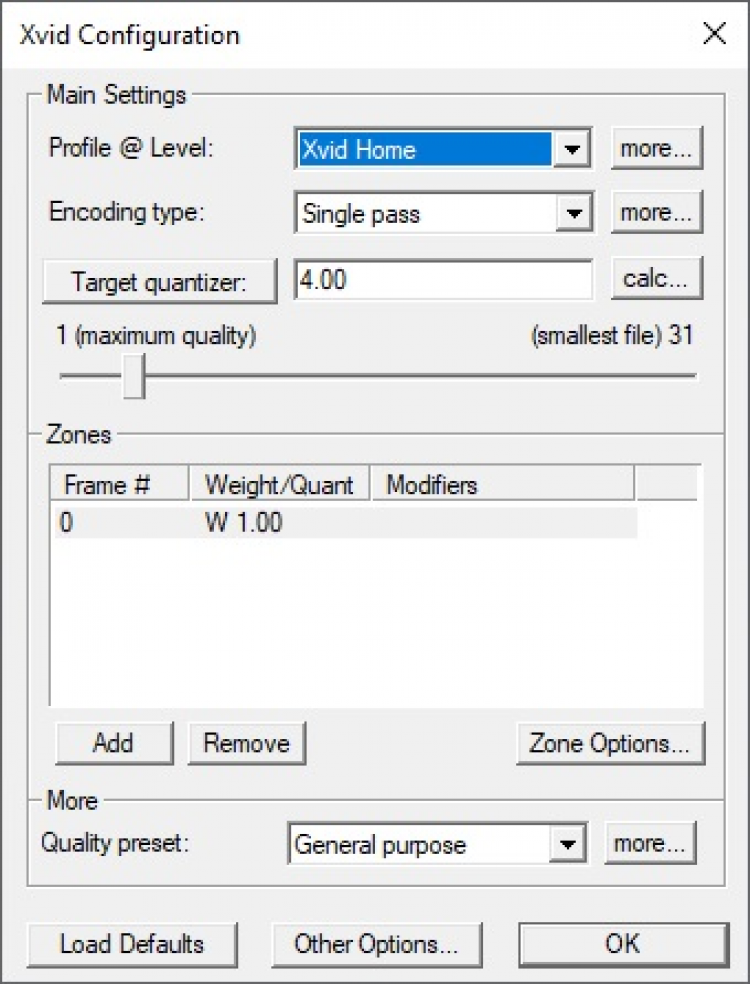Viewport: 750px width, 984px height.
Task: Close the Xvid Configuration dialog
Action: [x=714, y=34]
